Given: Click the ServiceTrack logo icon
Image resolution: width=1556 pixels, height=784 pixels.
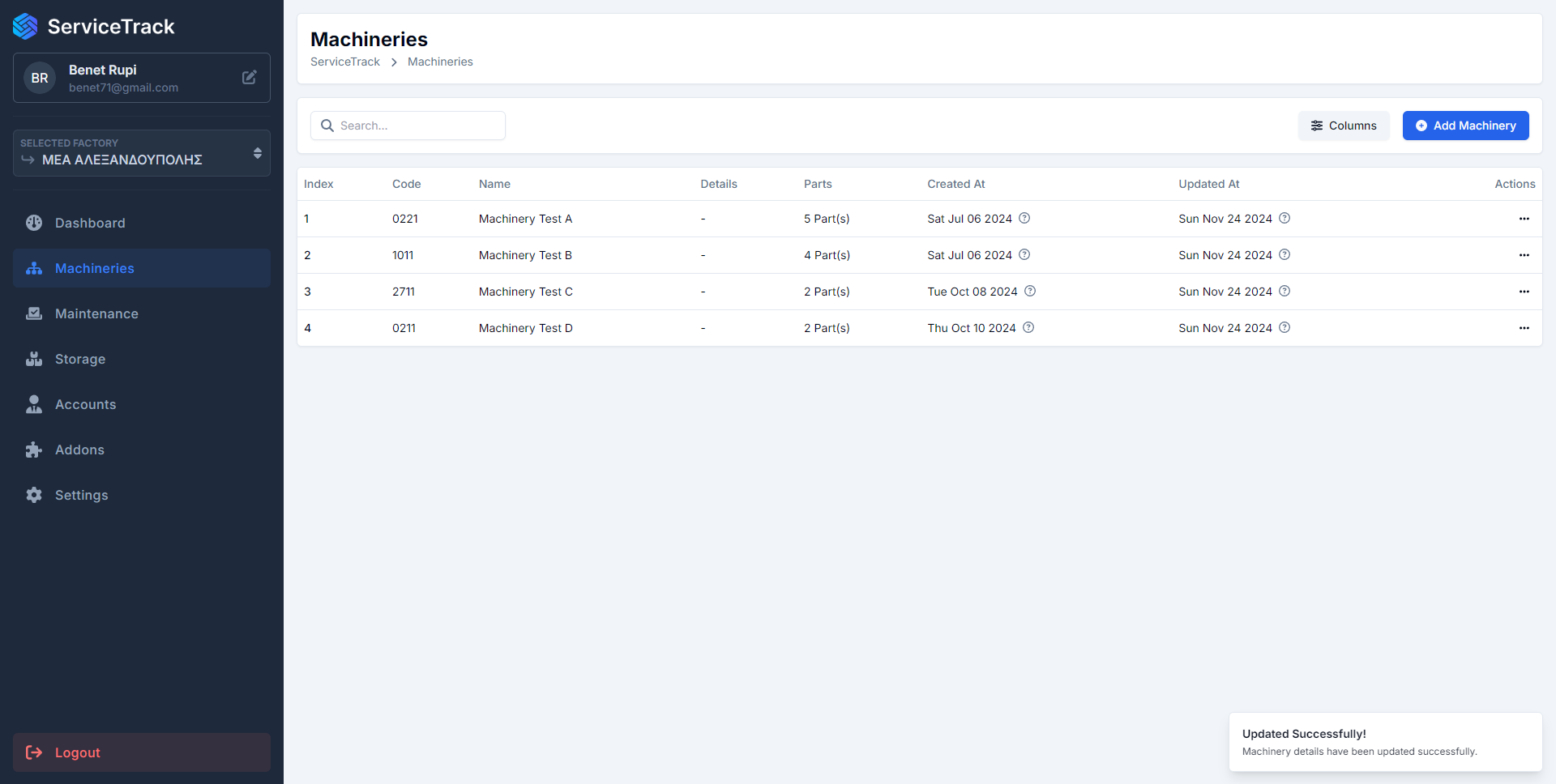Looking at the screenshot, I should coord(24,26).
